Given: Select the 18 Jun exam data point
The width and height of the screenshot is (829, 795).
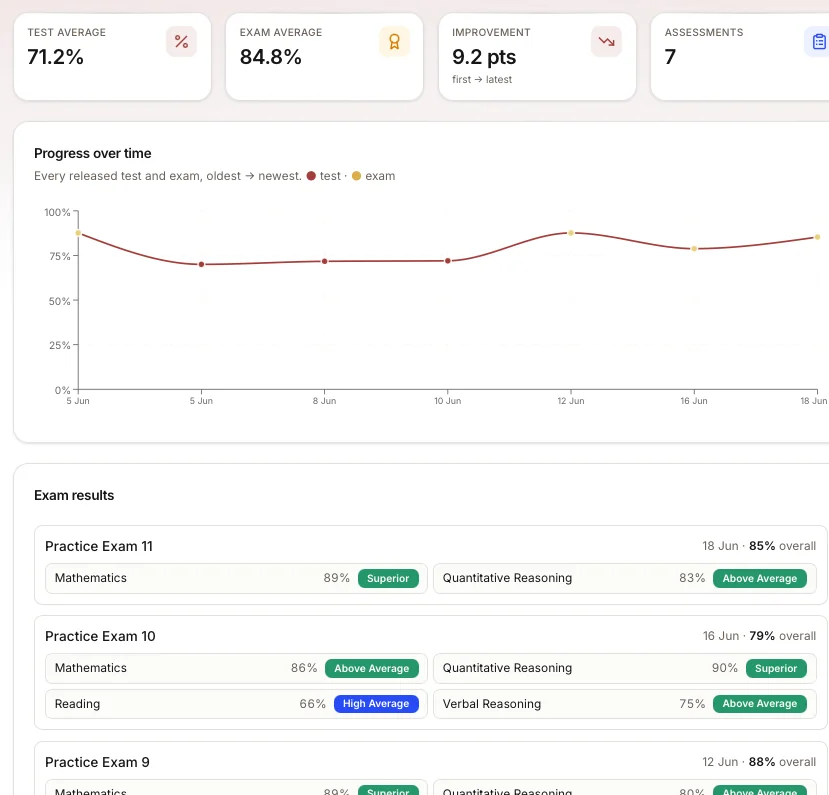Looking at the screenshot, I should tap(817, 237).
